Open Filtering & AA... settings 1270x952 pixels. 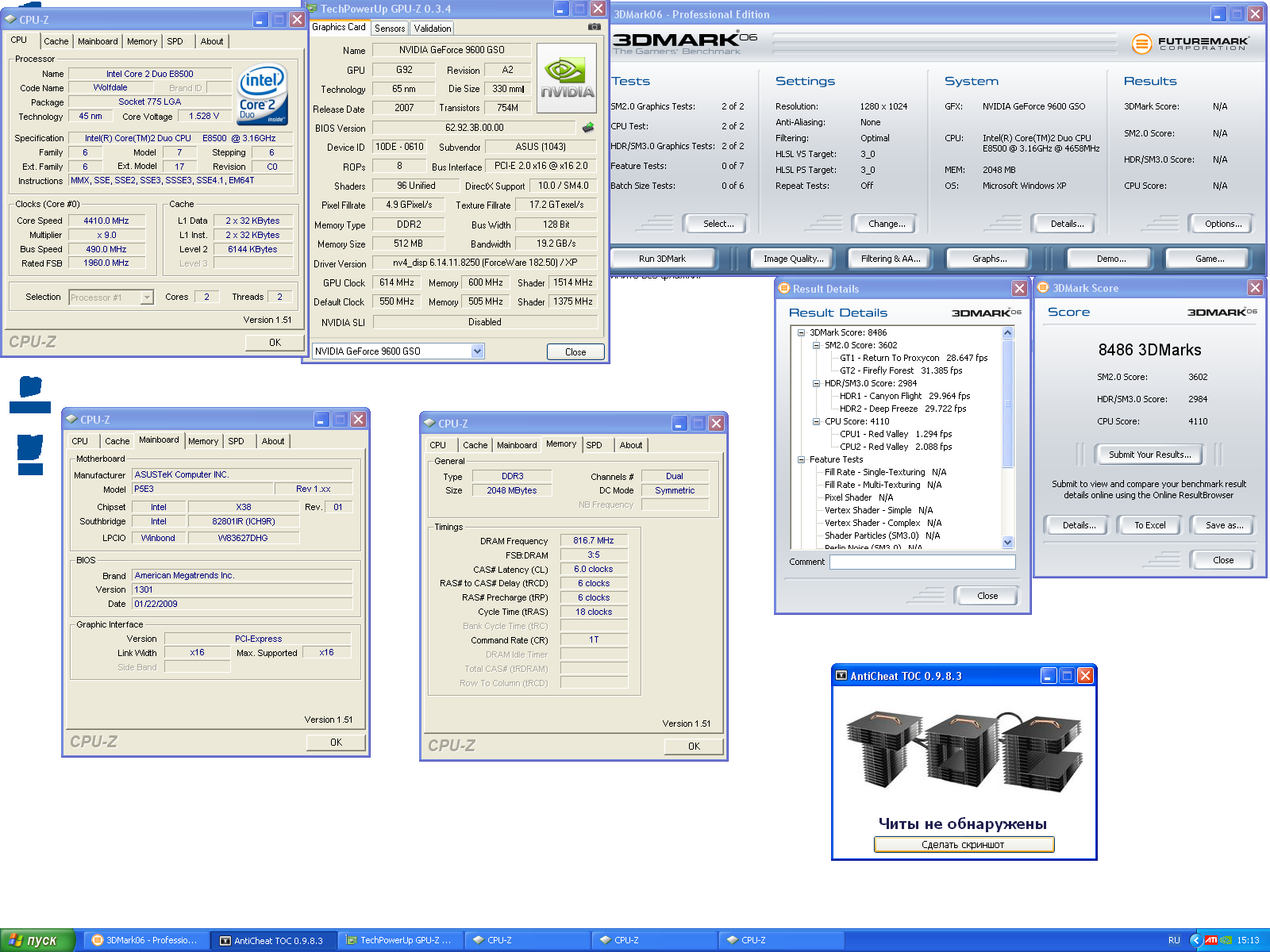pyautogui.click(x=891, y=259)
